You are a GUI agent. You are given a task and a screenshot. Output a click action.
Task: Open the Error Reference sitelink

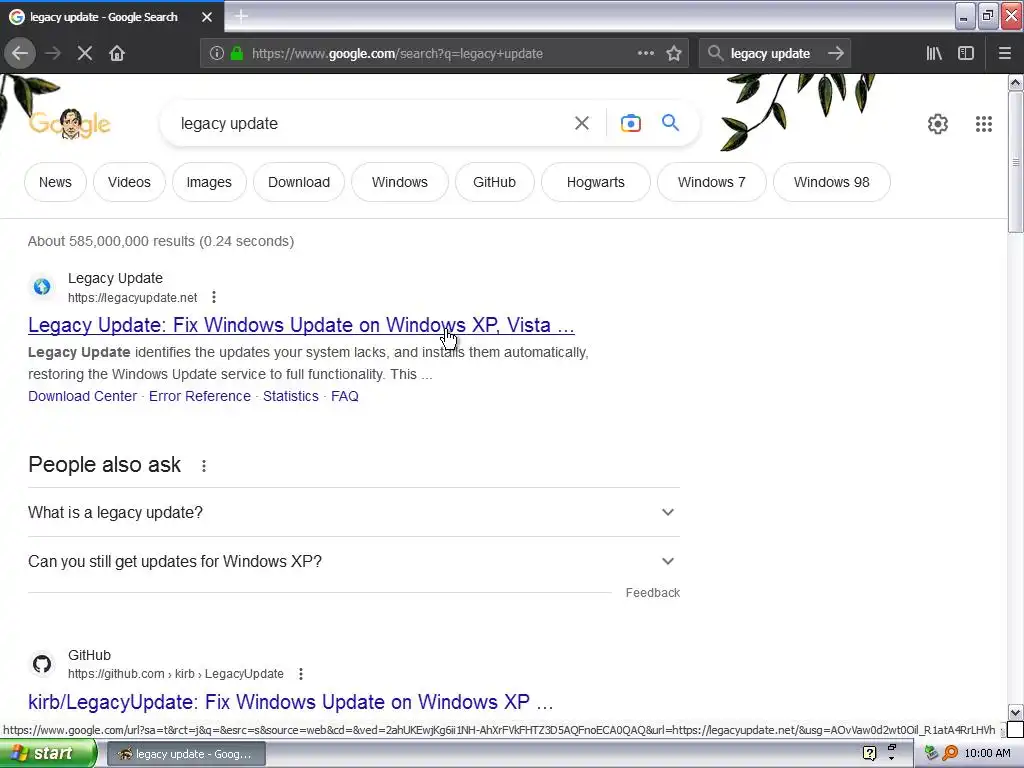(x=200, y=396)
